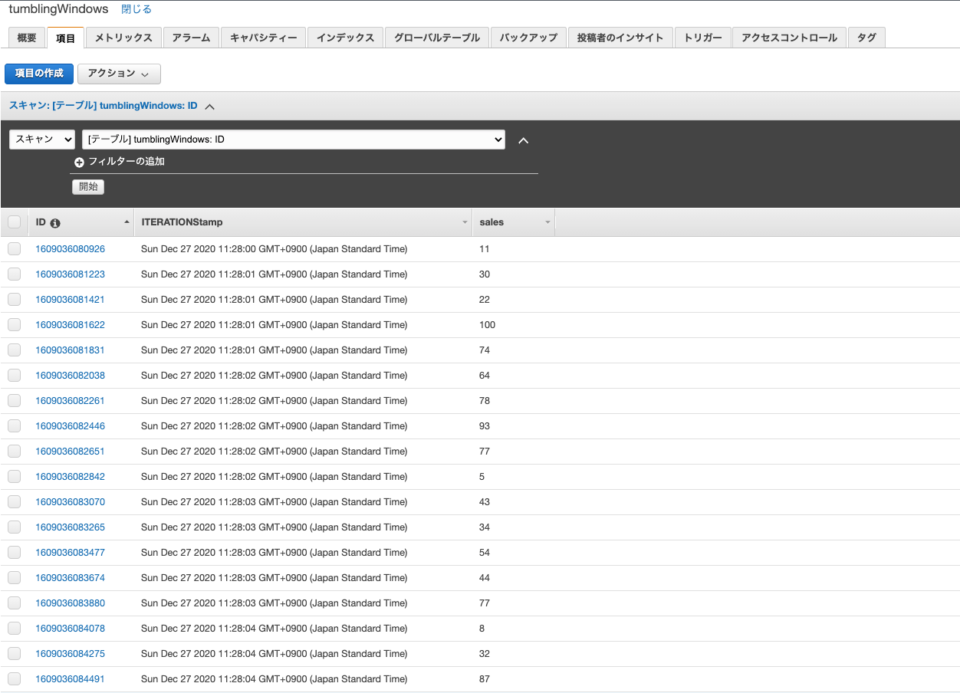Select the checkbox for item 1609036080926
960x693 pixels.
click(15, 249)
